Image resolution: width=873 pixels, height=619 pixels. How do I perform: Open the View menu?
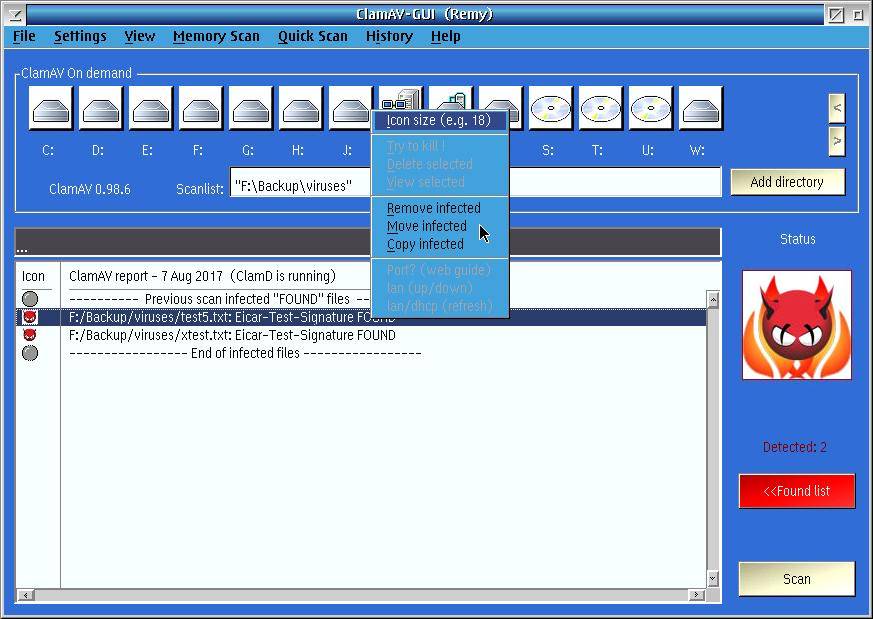pyautogui.click(x=140, y=36)
